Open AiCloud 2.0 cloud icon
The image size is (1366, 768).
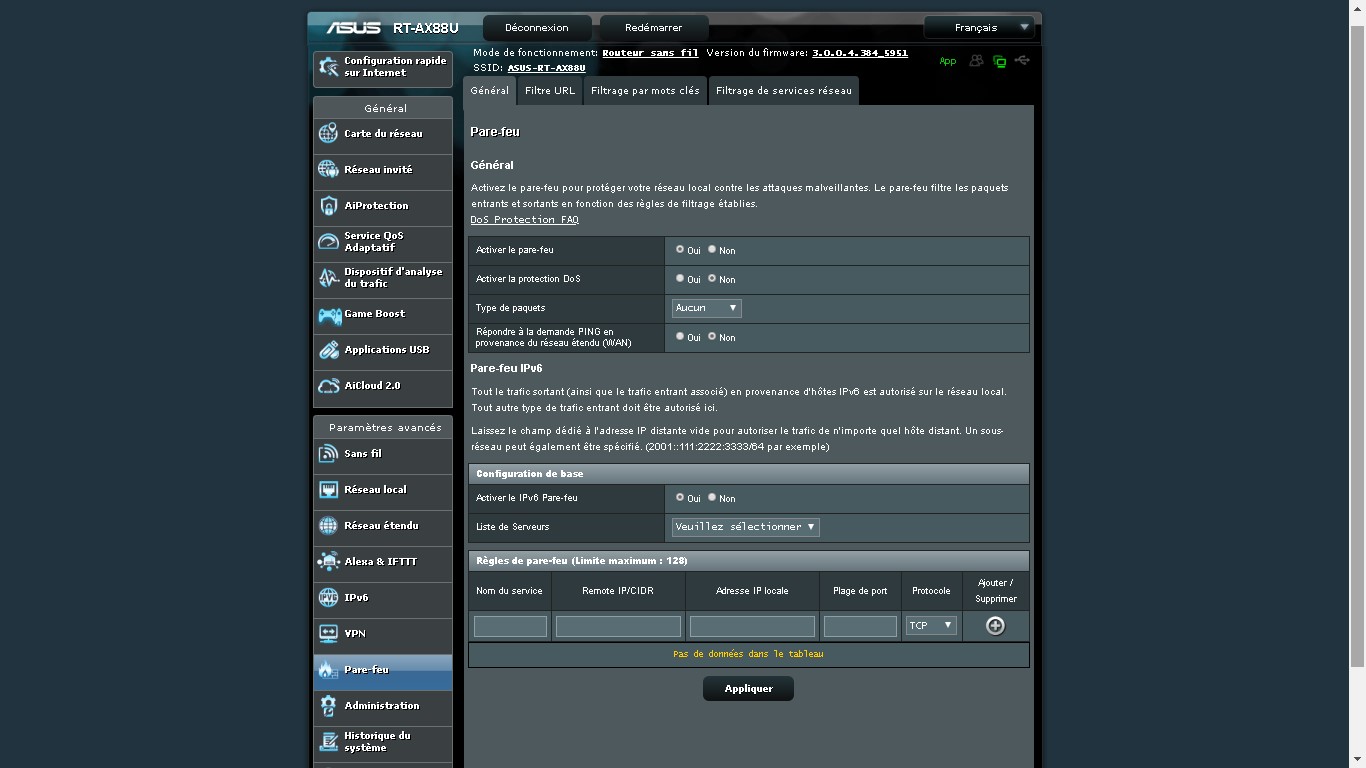point(328,386)
